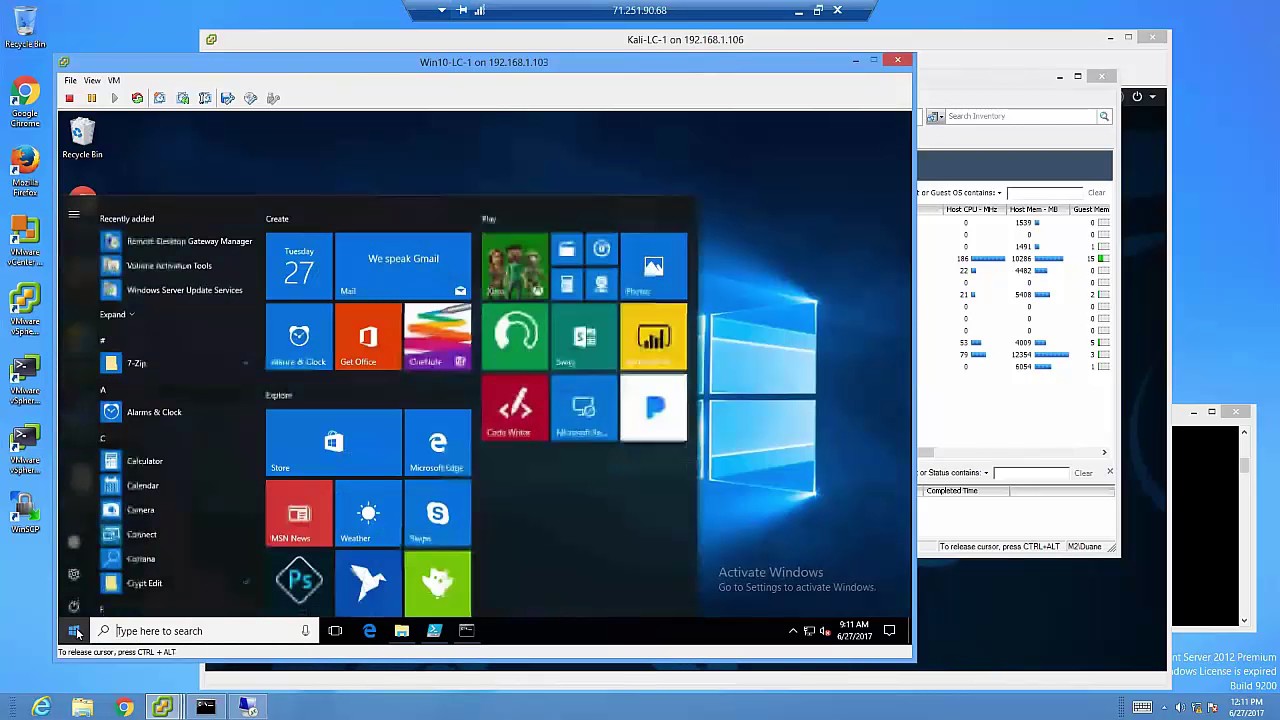The width and height of the screenshot is (1280, 720).
Task: Open the Code Writer tile
Action: tap(514, 407)
